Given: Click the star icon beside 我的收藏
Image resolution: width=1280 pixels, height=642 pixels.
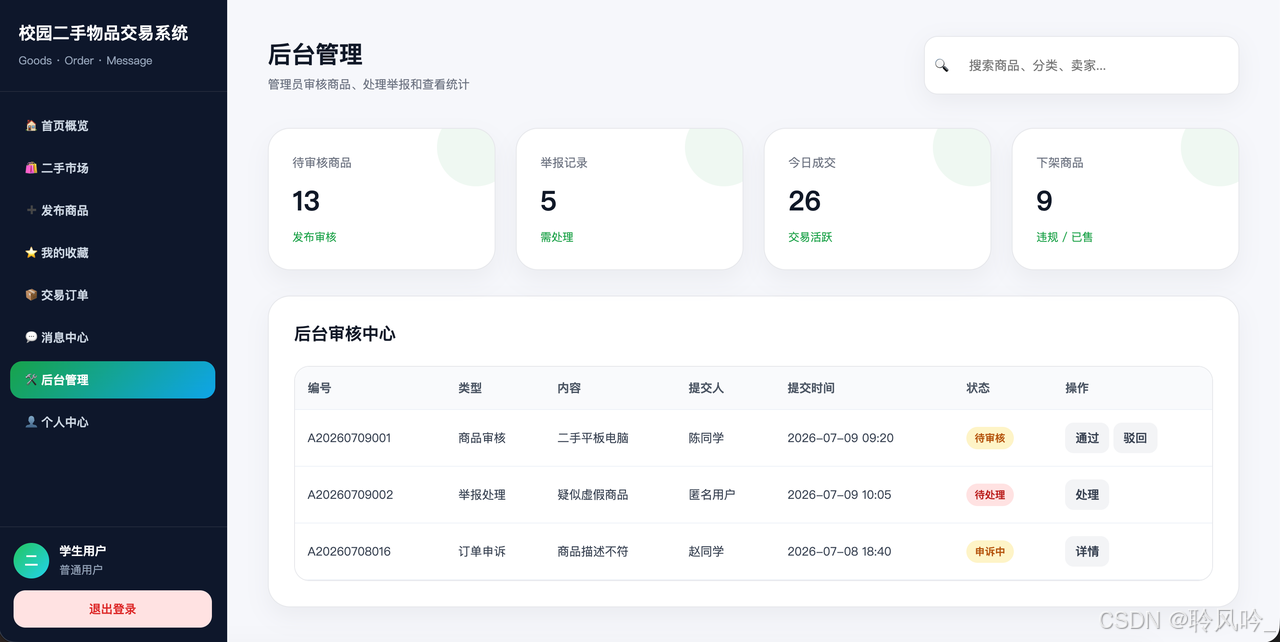Looking at the screenshot, I should pyautogui.click(x=31, y=253).
